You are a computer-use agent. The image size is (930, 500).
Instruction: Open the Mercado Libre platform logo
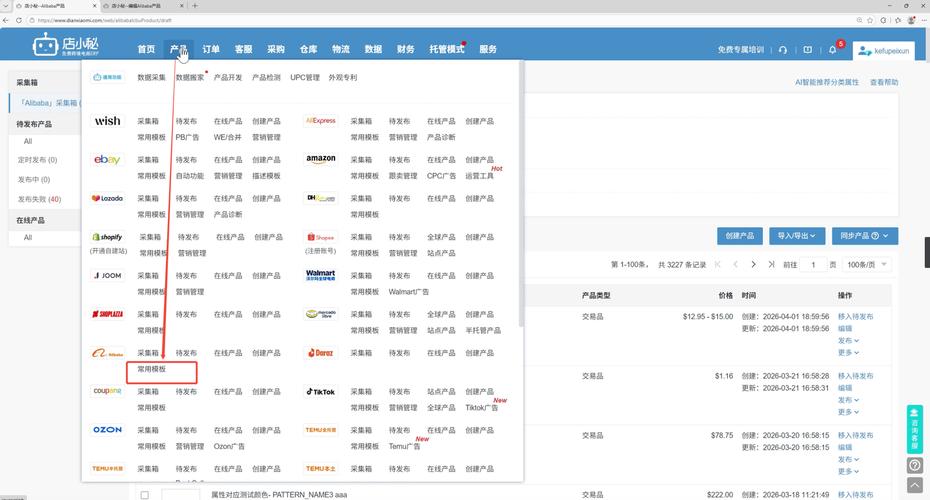[x=321, y=314]
